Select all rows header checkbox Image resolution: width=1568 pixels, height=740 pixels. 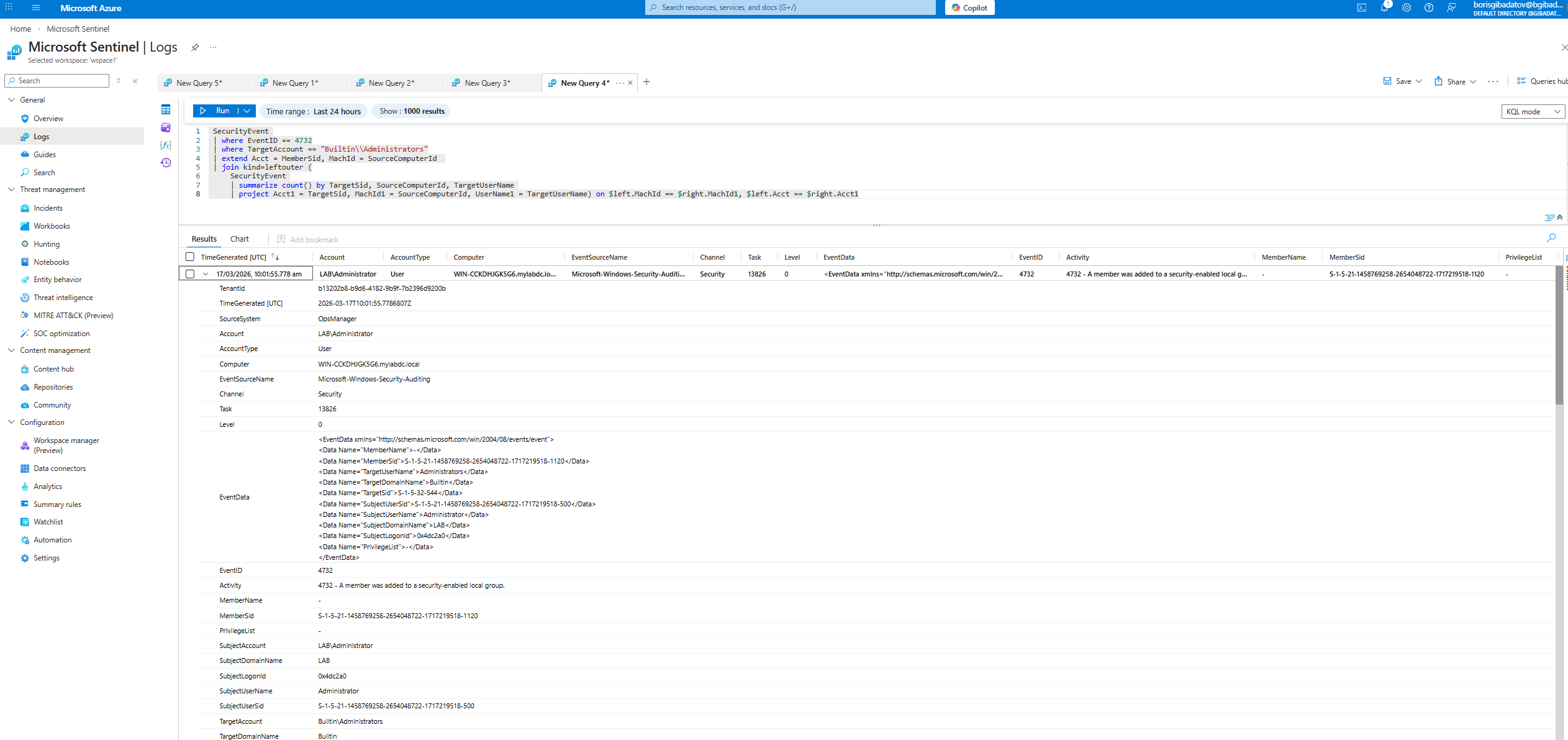coord(190,257)
